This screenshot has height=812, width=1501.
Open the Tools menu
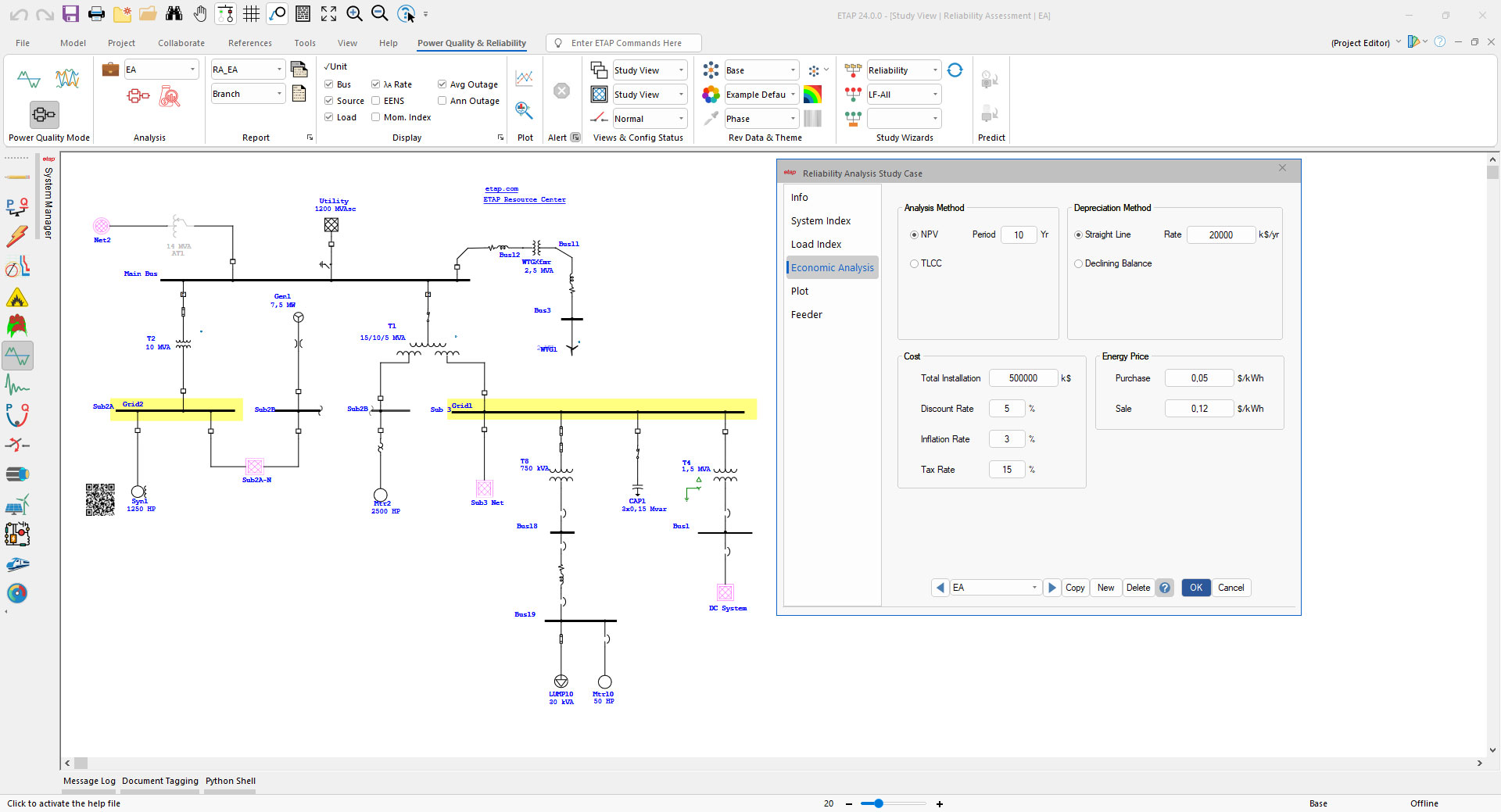(305, 43)
